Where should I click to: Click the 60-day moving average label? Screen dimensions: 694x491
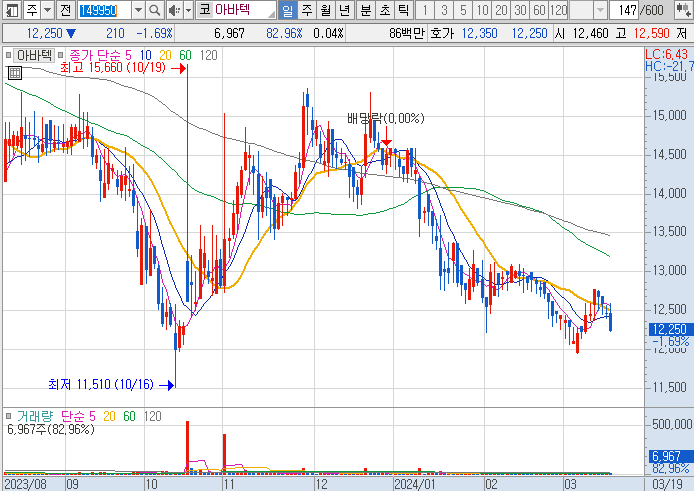(185, 55)
